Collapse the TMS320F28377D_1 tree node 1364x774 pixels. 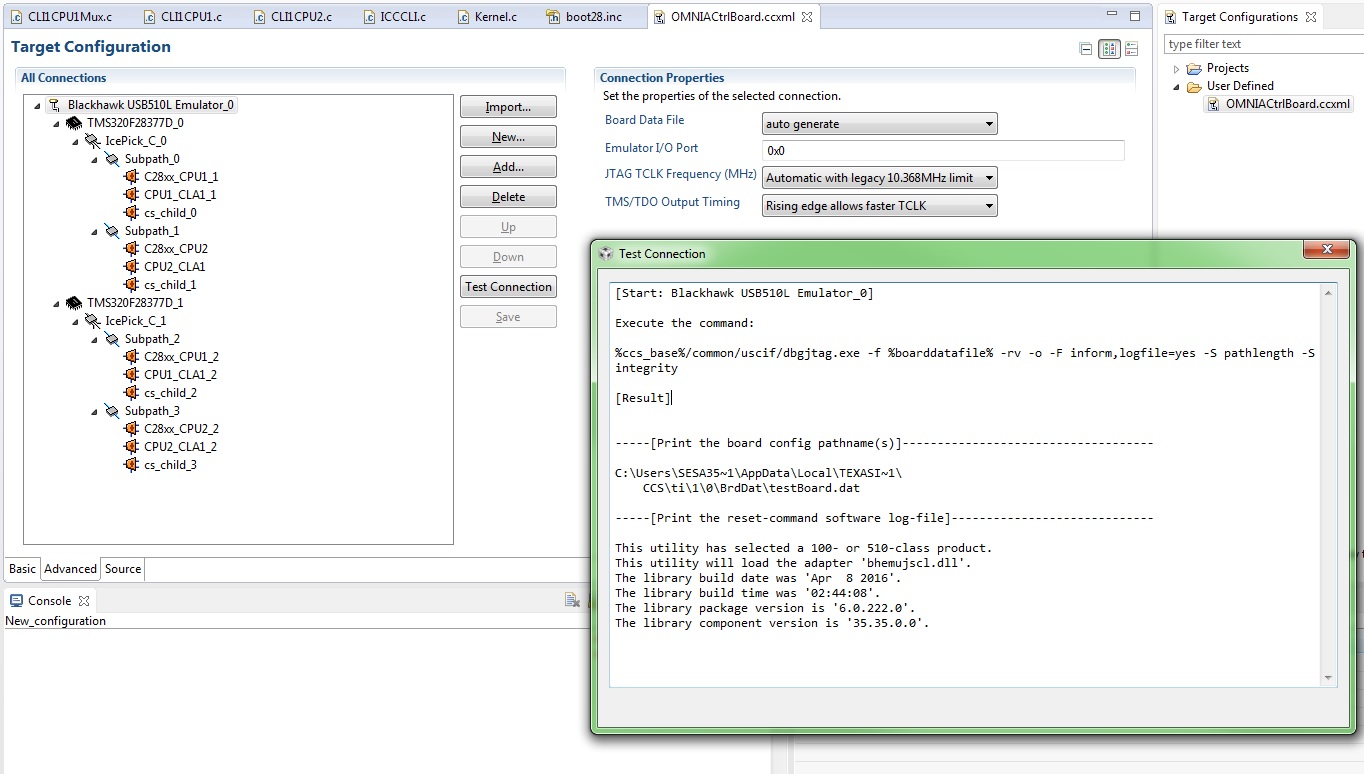57,303
